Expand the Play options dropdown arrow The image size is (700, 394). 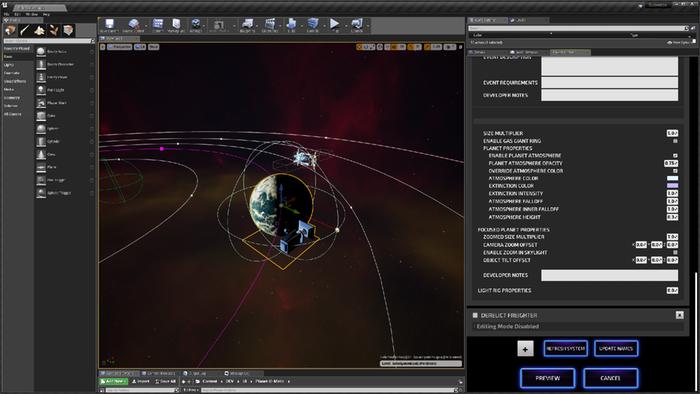click(x=346, y=25)
